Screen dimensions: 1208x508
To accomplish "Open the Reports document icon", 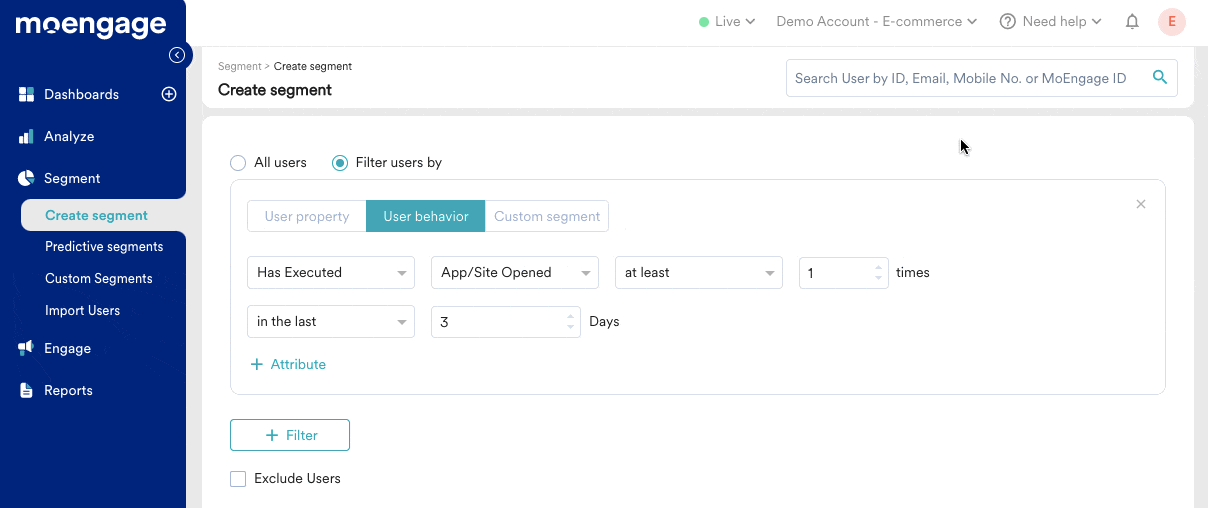I will point(26,390).
